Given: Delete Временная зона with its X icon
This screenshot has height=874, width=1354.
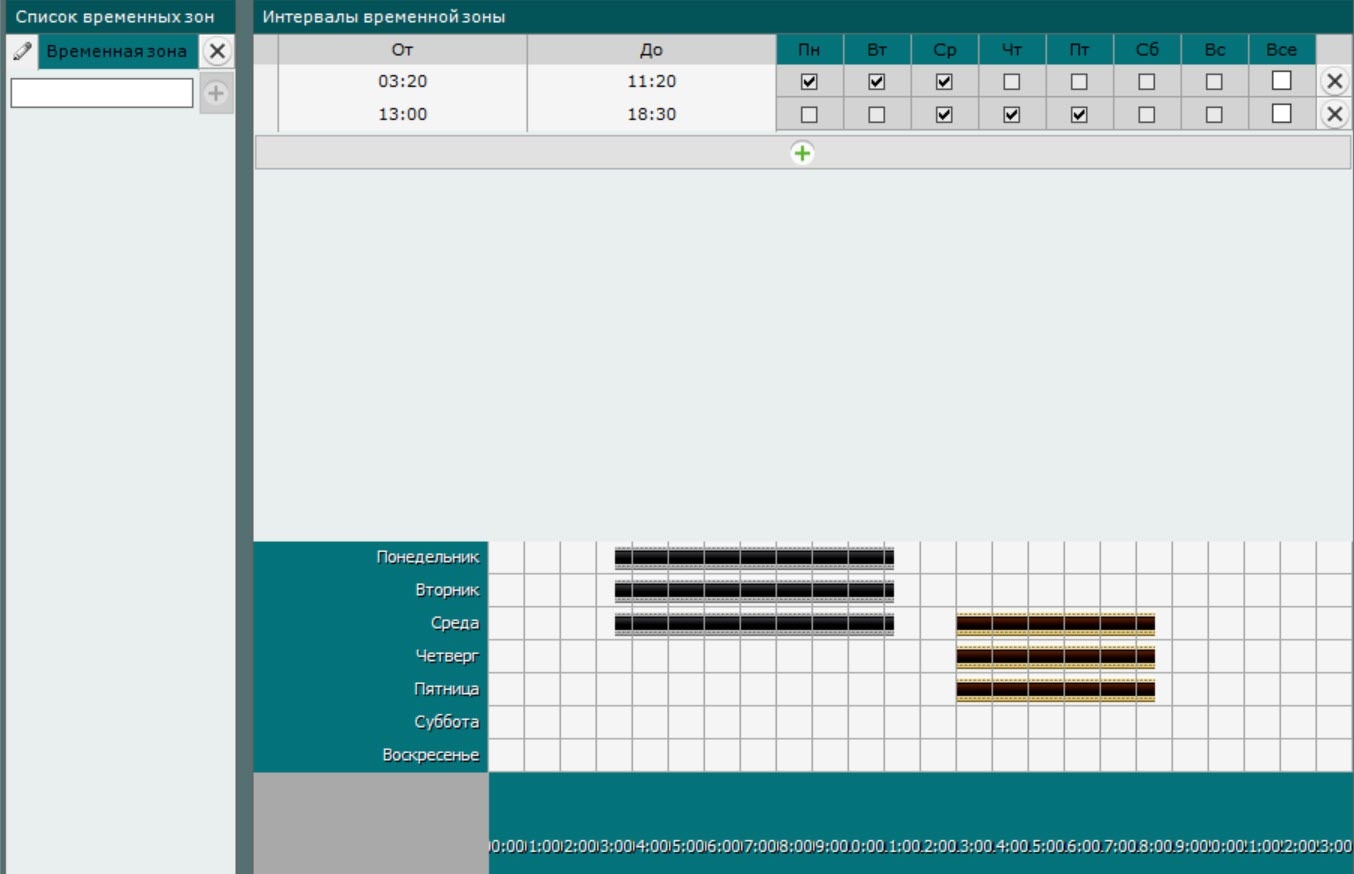Looking at the screenshot, I should (x=217, y=51).
